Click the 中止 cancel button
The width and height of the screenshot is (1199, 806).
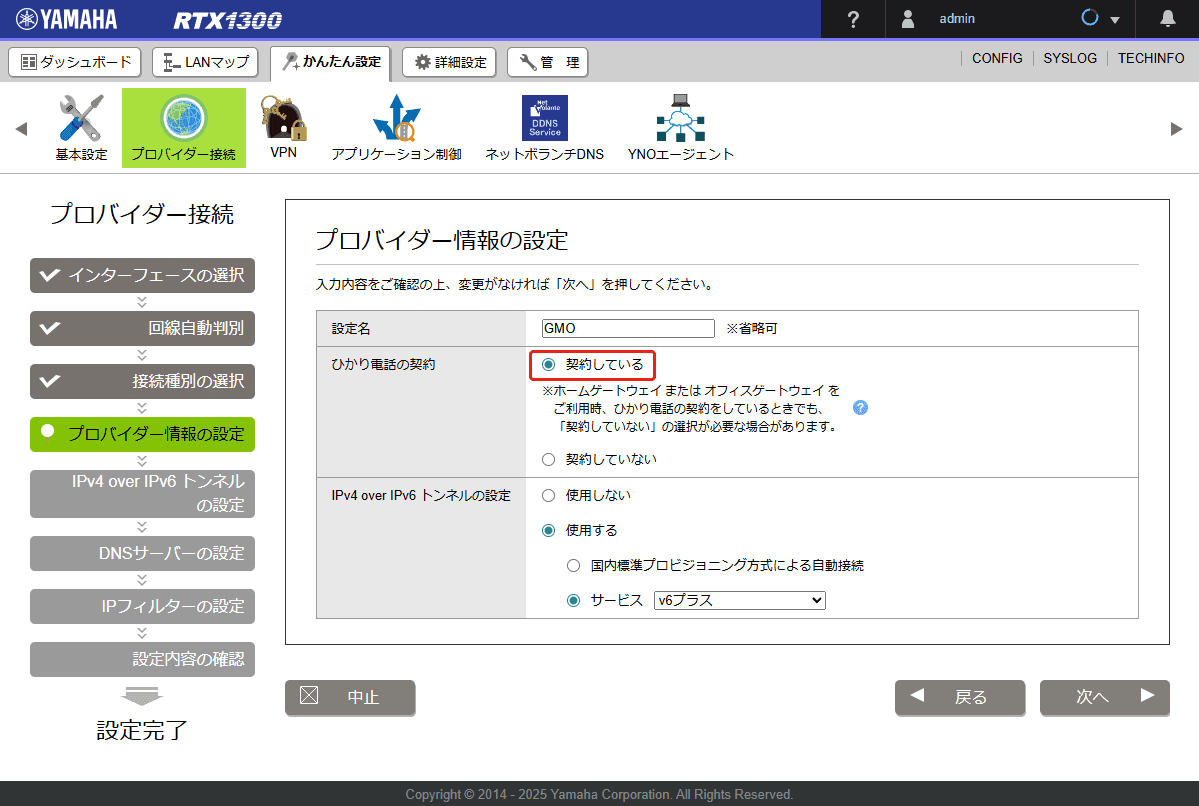(x=350, y=697)
